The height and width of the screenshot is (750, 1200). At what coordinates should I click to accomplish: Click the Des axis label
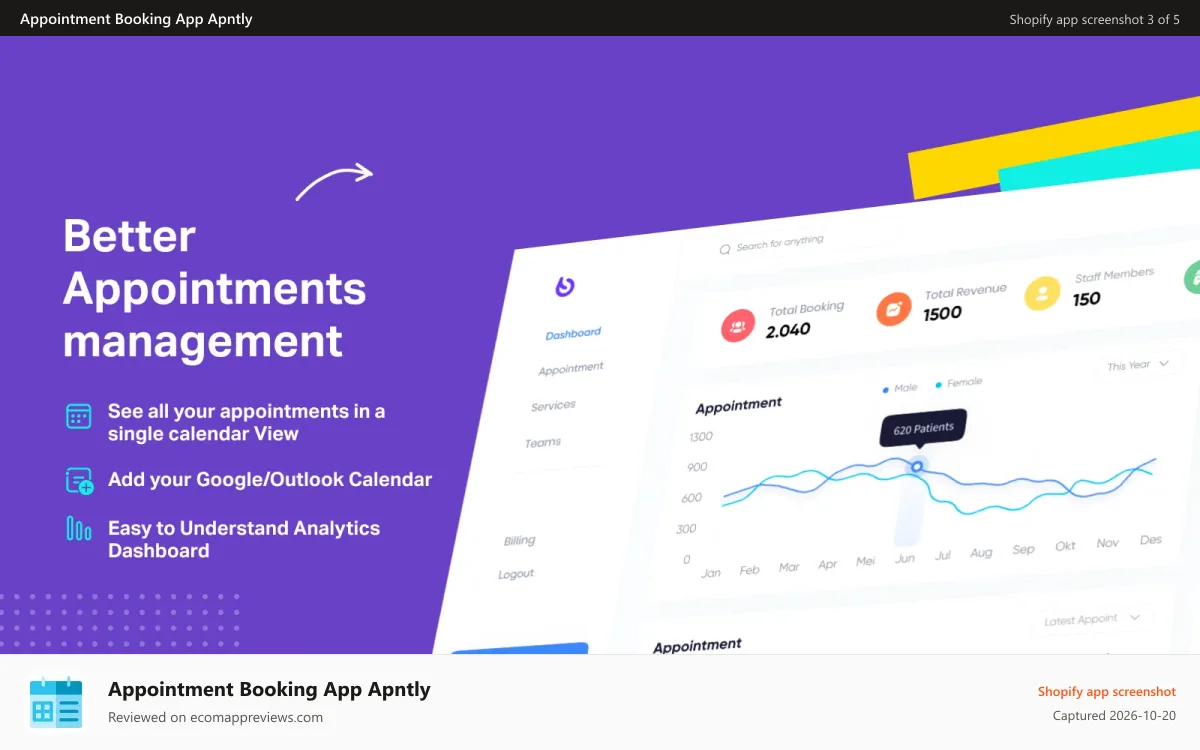point(1151,540)
